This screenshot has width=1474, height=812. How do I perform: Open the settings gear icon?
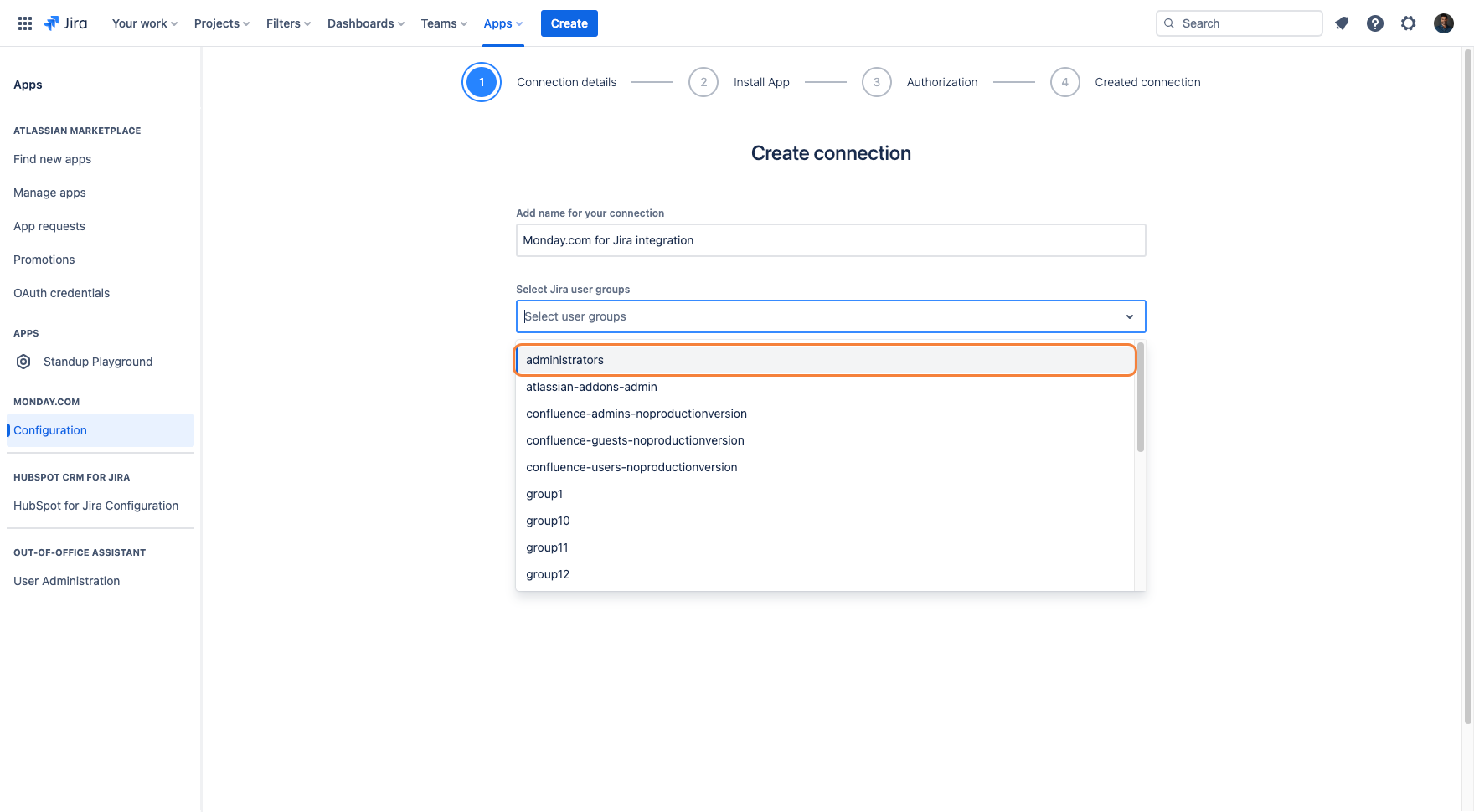coord(1409,23)
